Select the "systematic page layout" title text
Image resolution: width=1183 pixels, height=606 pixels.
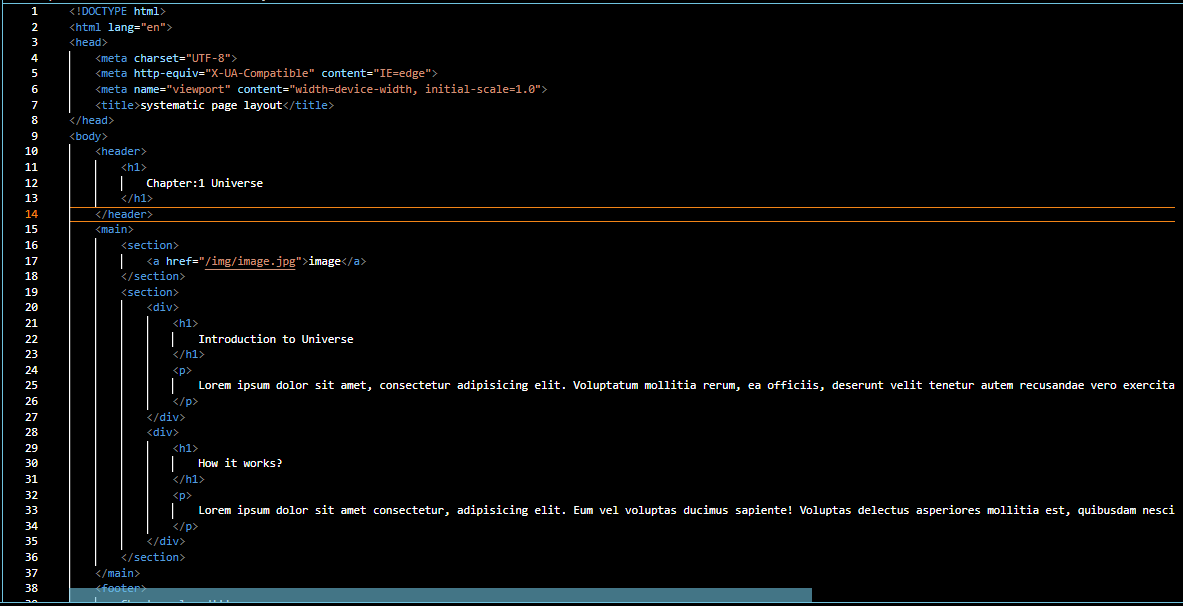211,106
